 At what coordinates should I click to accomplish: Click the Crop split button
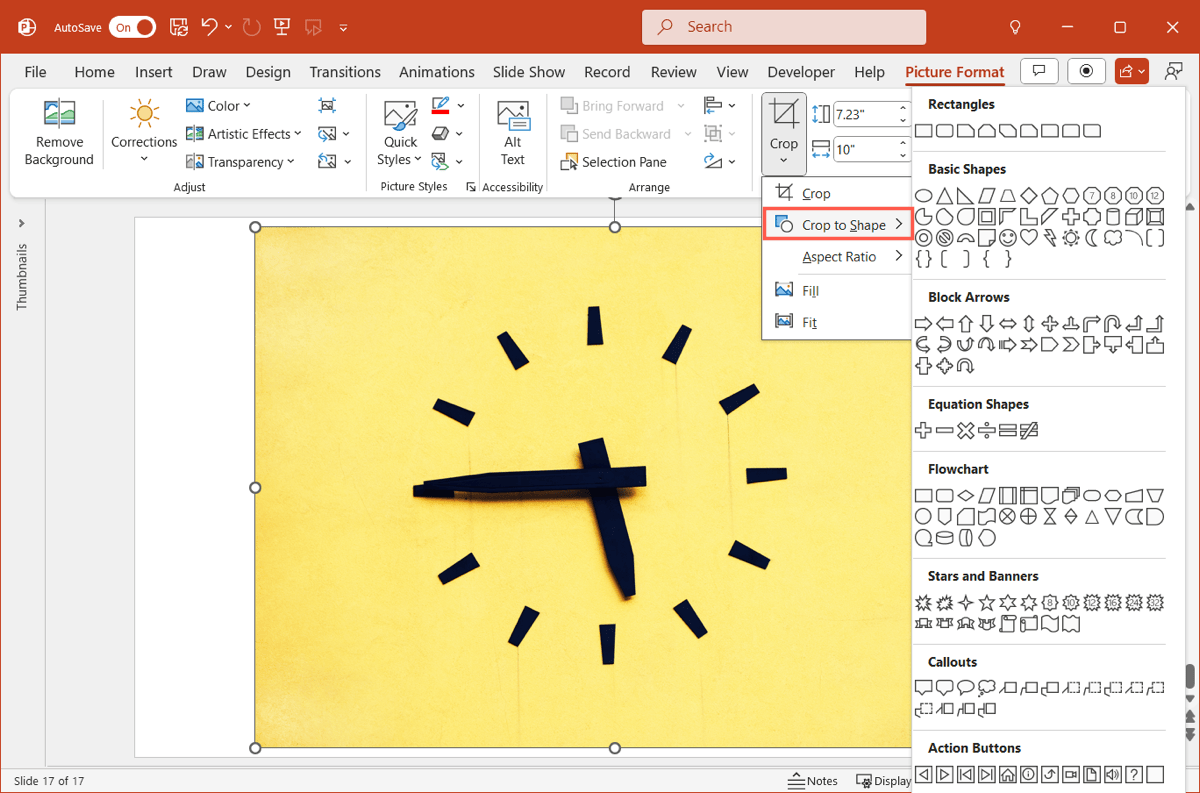click(x=784, y=133)
